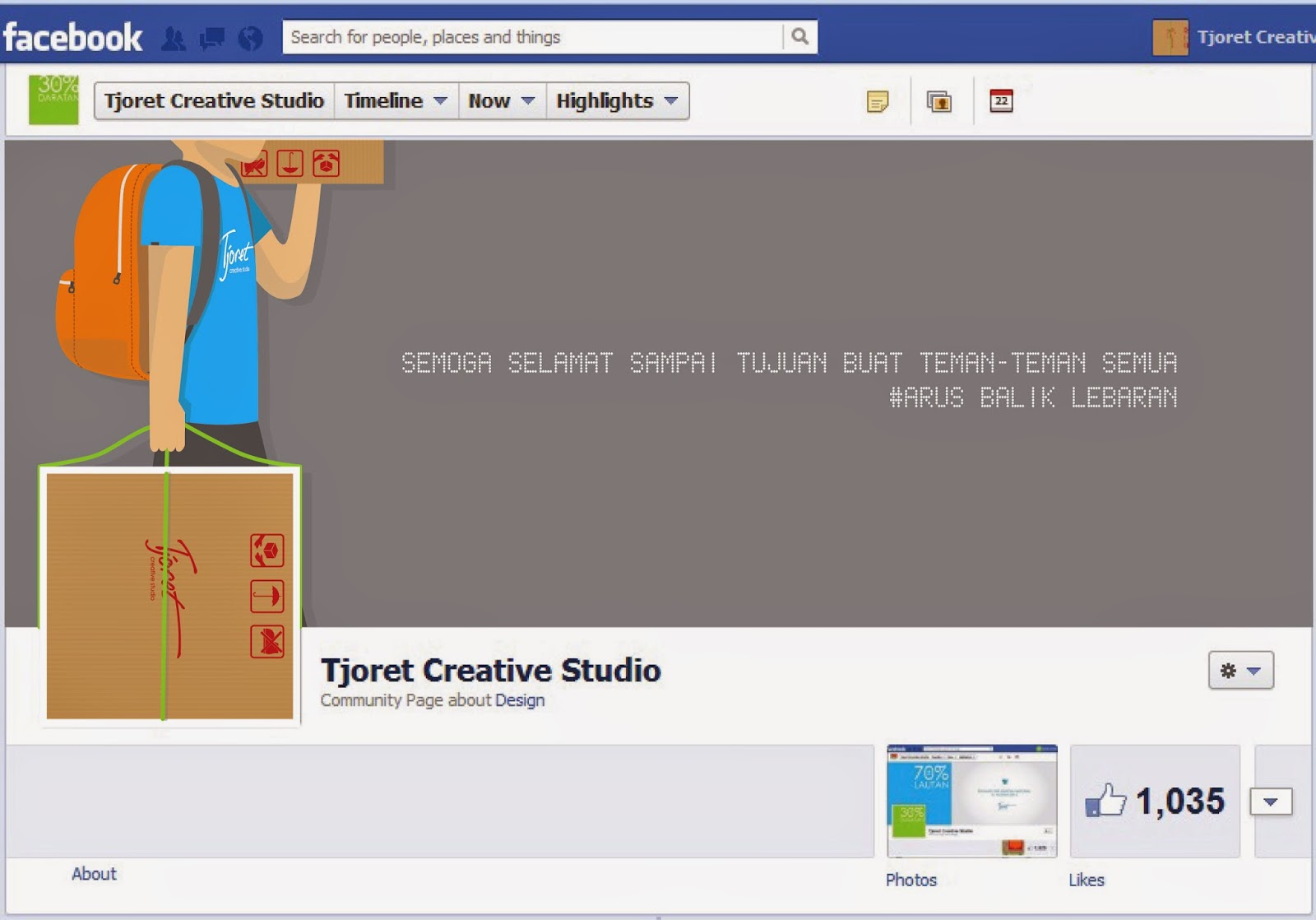The image size is (1316, 920).
Task: Click the Photos label
Action: [911, 880]
